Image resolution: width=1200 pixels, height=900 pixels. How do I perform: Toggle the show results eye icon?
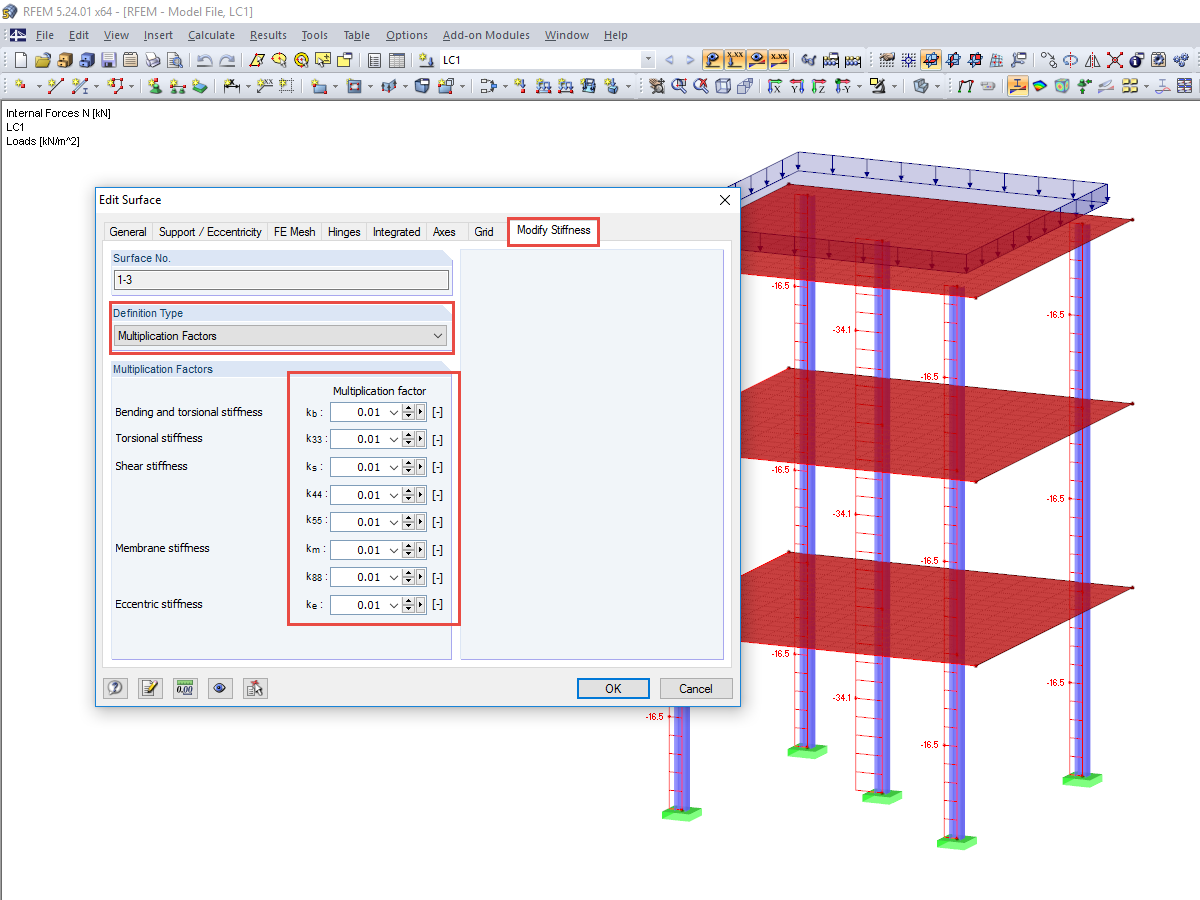tap(757, 60)
